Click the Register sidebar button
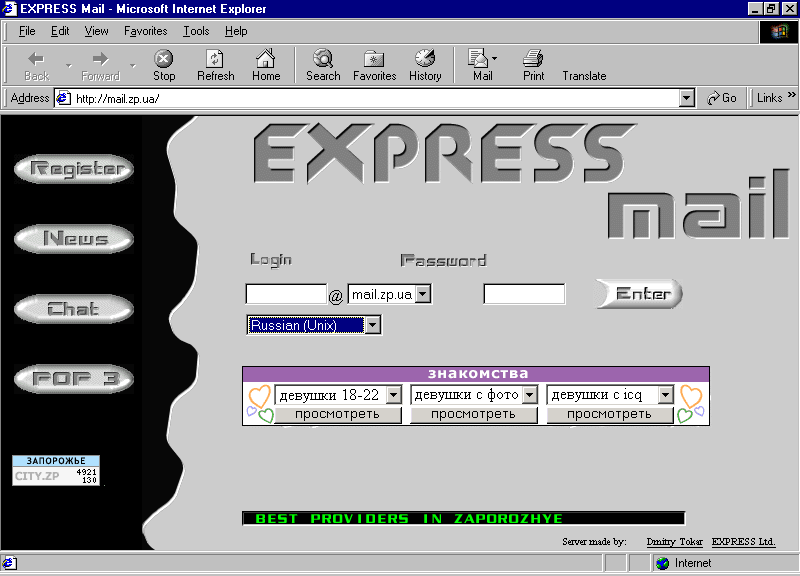800x576 pixels. click(x=74, y=169)
